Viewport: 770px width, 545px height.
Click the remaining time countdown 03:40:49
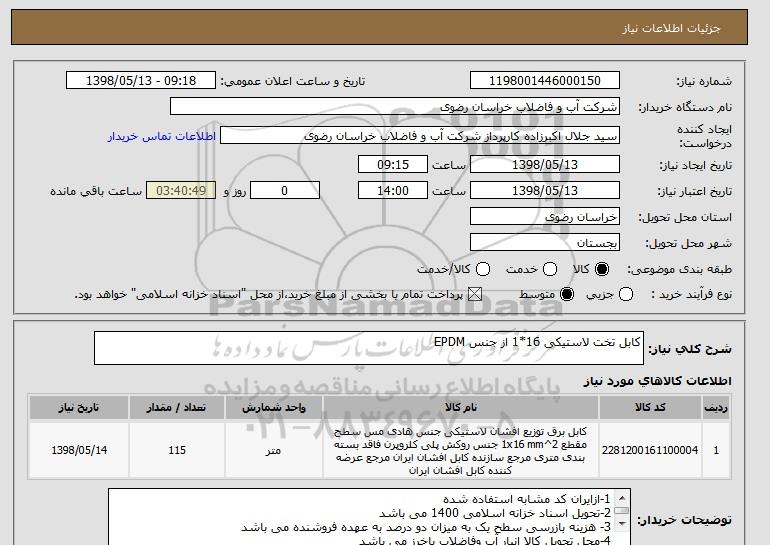click(x=181, y=191)
